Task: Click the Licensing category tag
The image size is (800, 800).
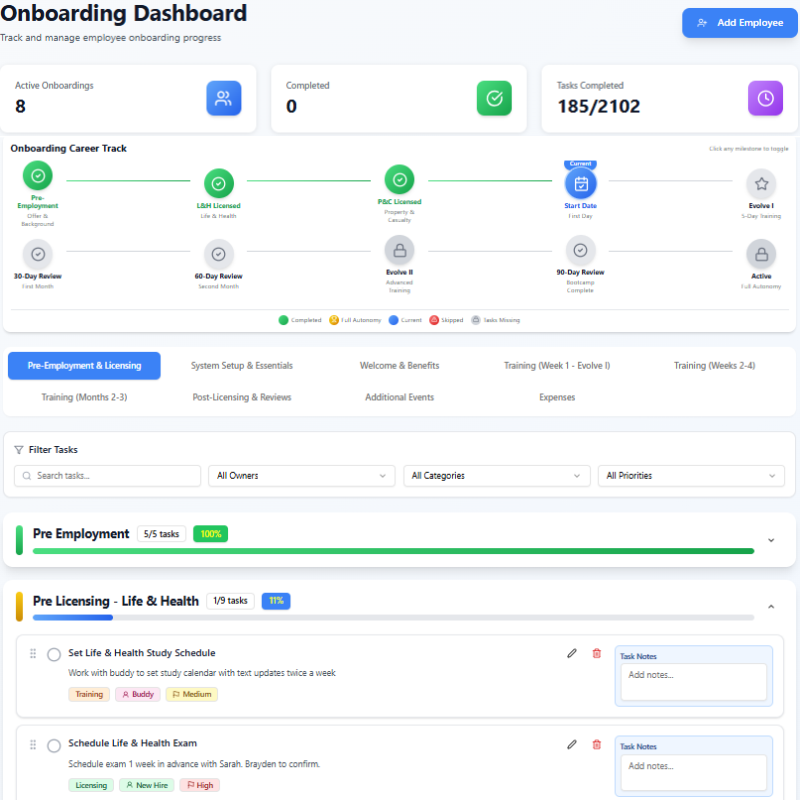Action: point(91,785)
